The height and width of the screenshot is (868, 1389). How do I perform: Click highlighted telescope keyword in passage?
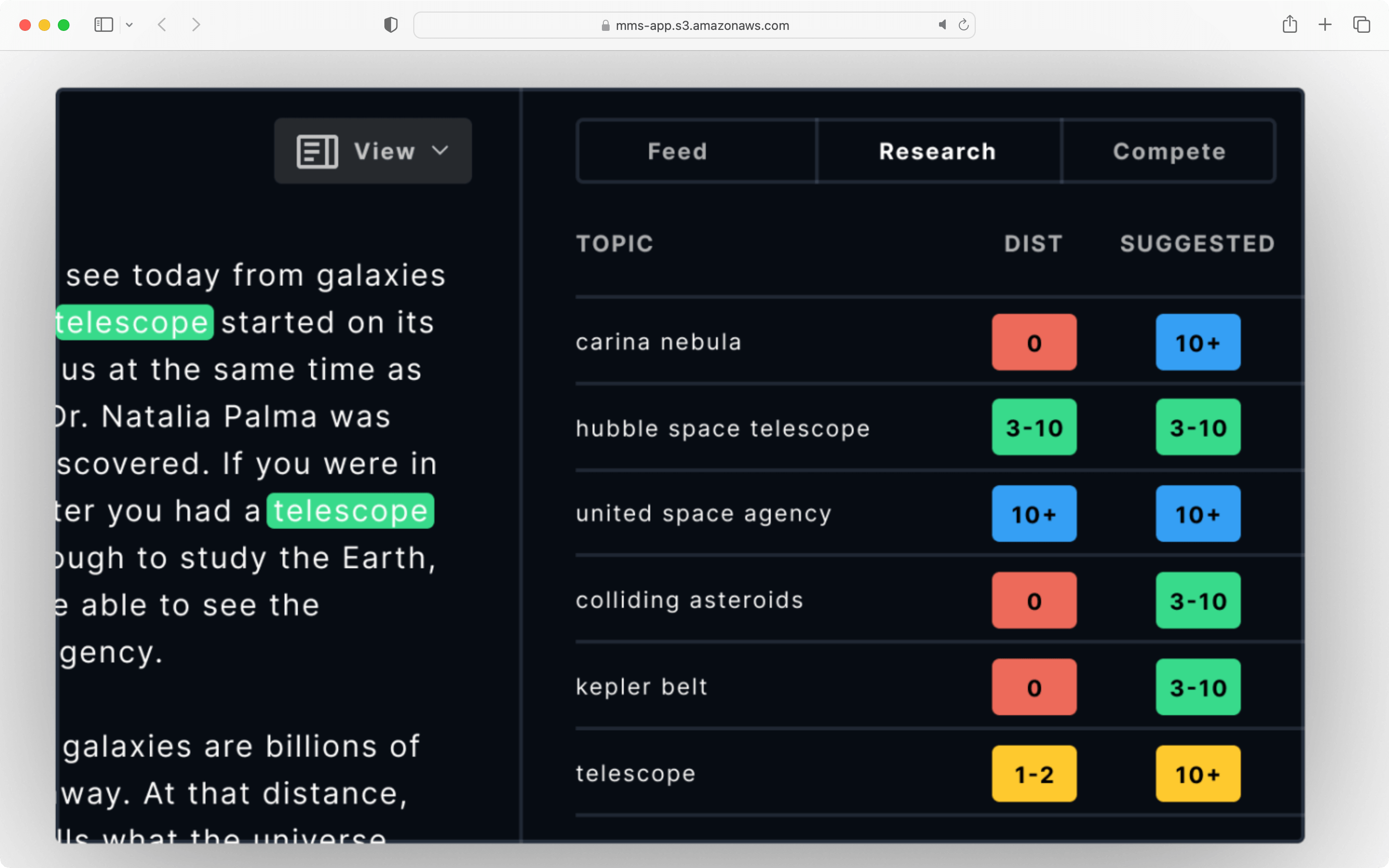click(x=134, y=321)
